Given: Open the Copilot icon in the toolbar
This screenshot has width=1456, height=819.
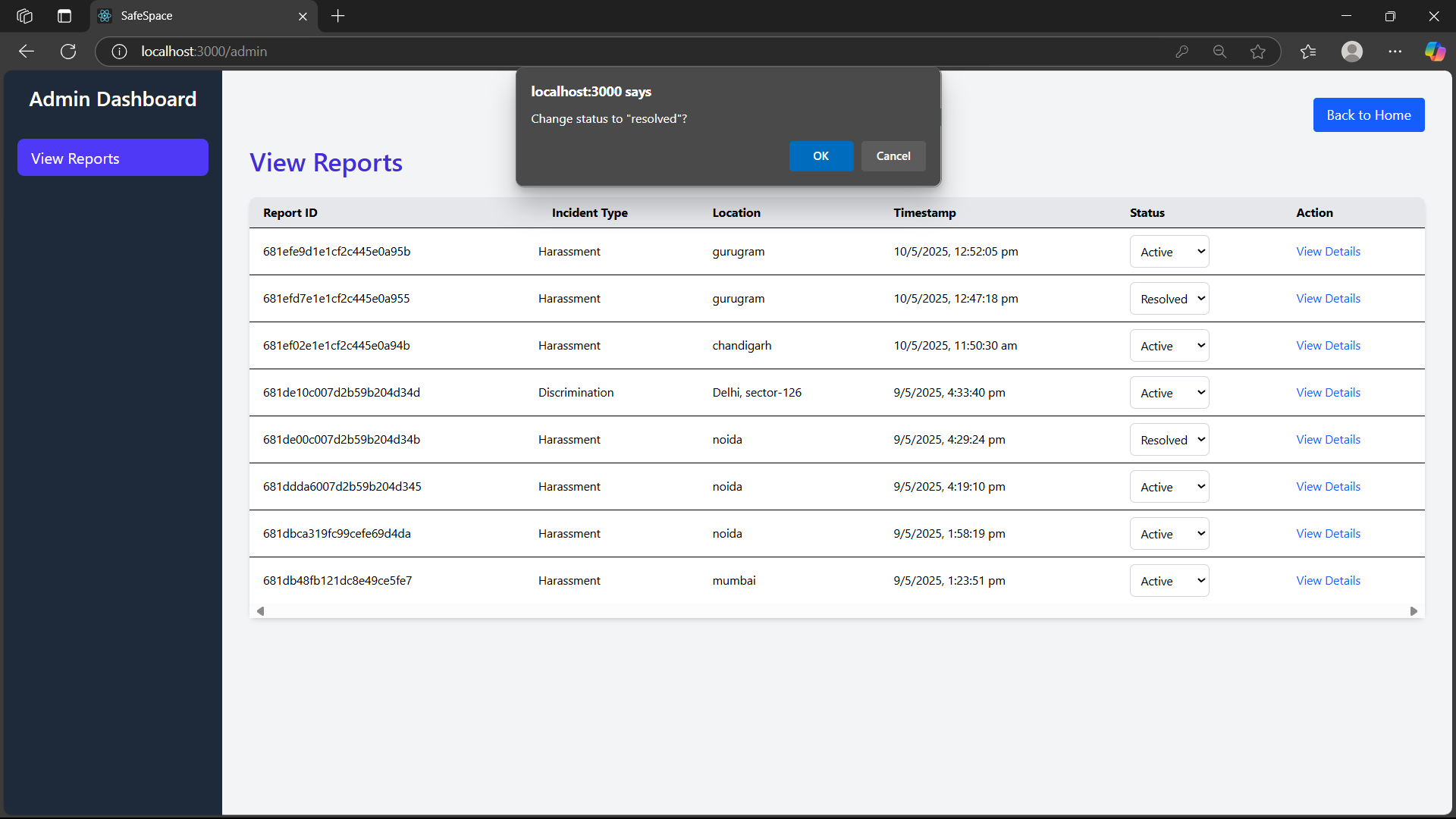Looking at the screenshot, I should [x=1435, y=52].
